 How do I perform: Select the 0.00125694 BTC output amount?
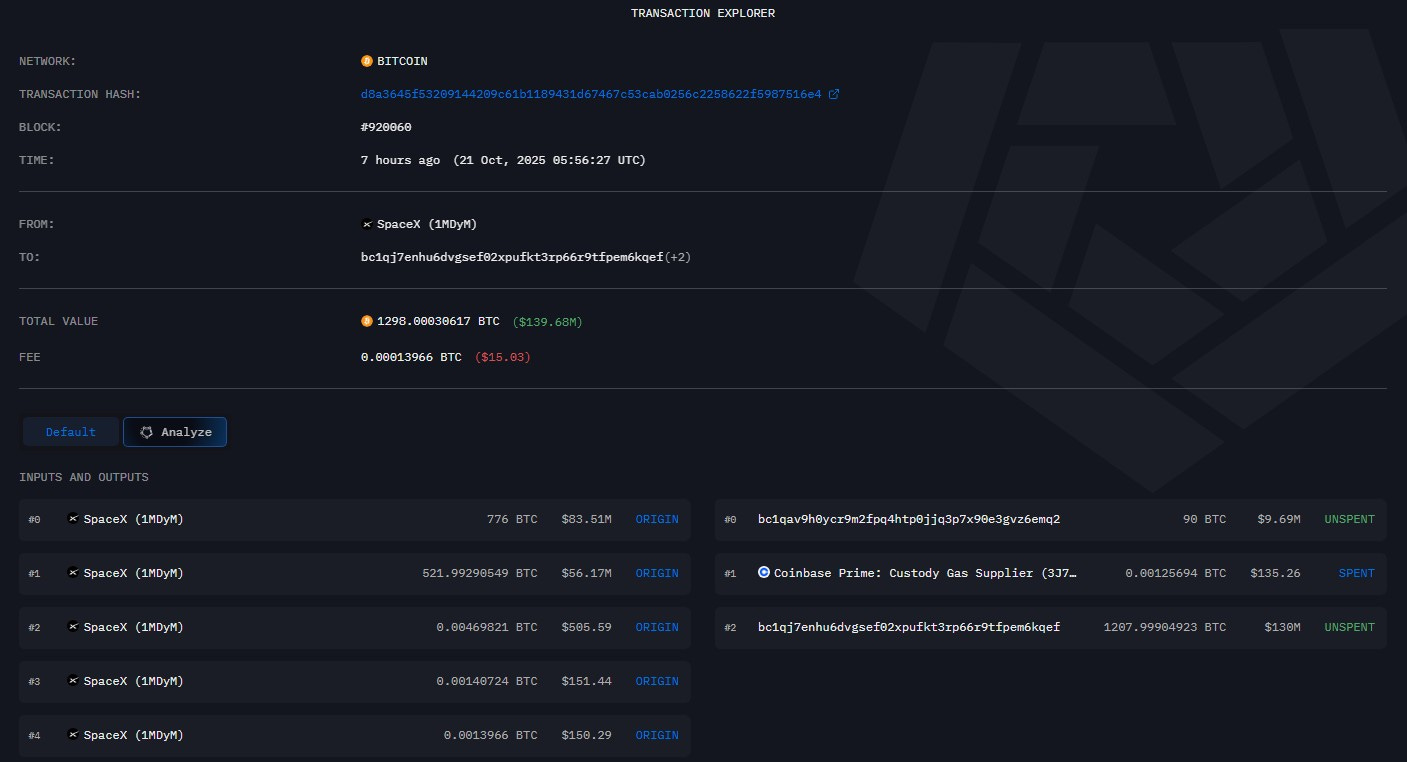1175,573
